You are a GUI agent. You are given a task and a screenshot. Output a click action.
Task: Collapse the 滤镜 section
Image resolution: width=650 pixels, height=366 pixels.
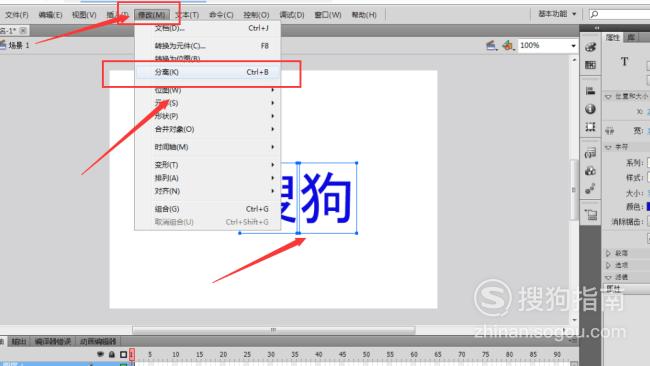pyautogui.click(x=608, y=277)
